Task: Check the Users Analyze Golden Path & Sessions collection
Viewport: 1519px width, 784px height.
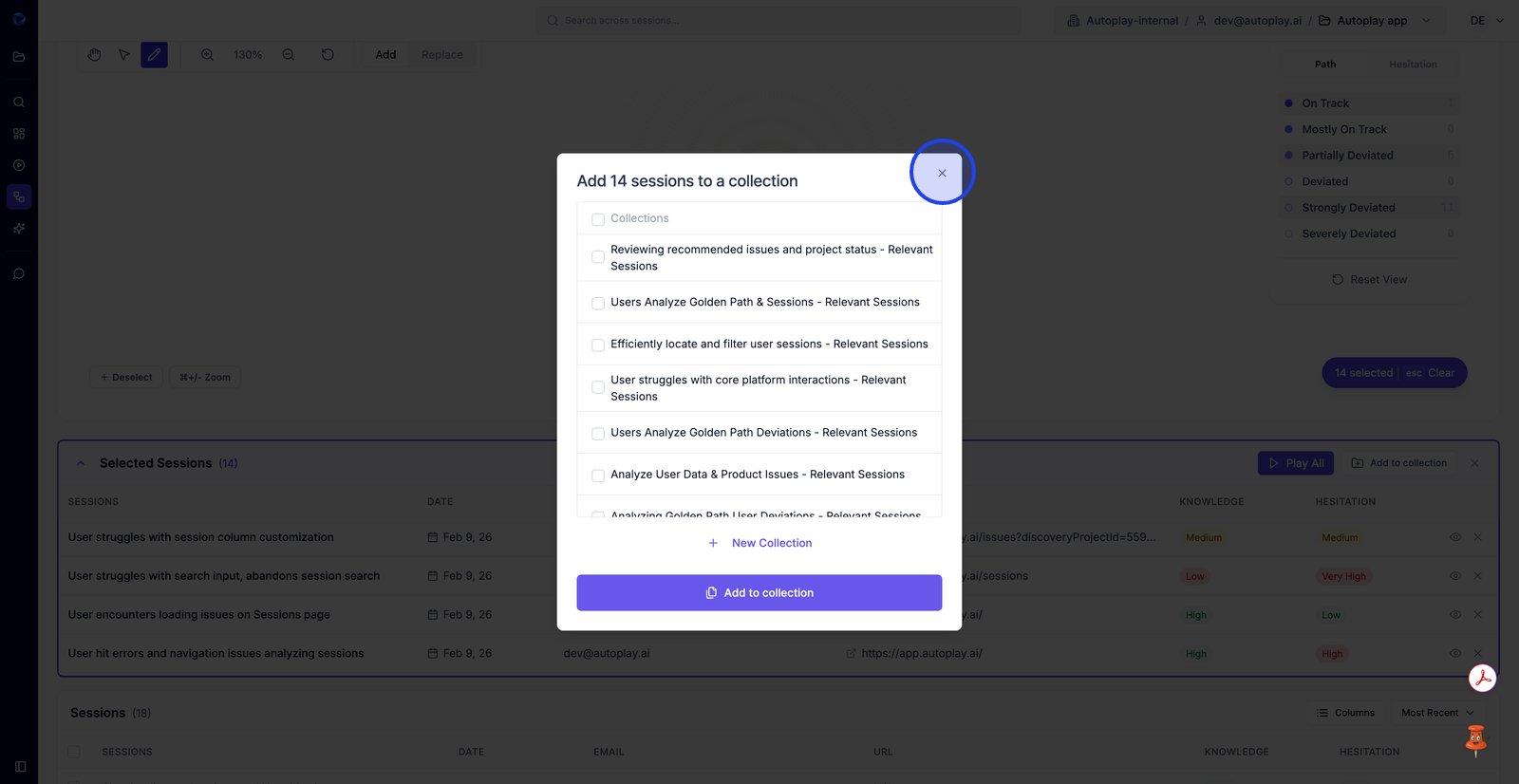Action: click(x=598, y=304)
